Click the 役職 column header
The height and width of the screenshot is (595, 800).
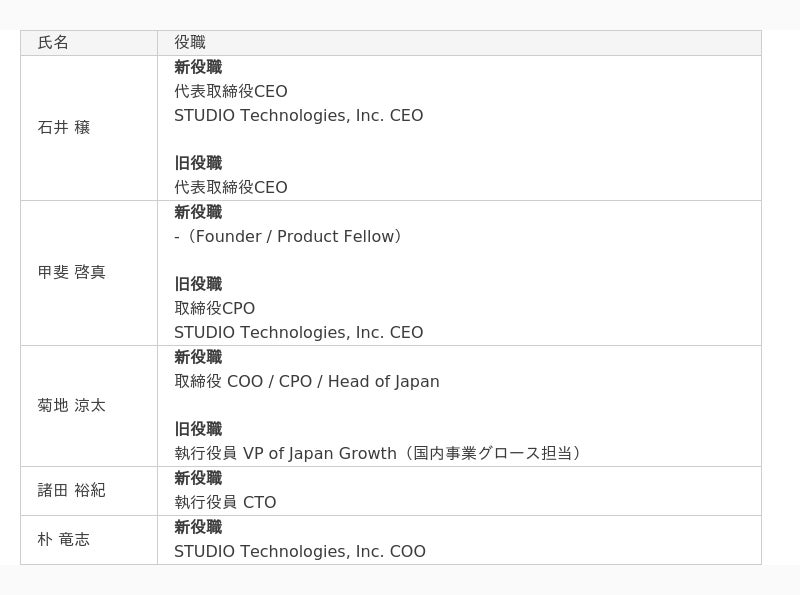(190, 43)
